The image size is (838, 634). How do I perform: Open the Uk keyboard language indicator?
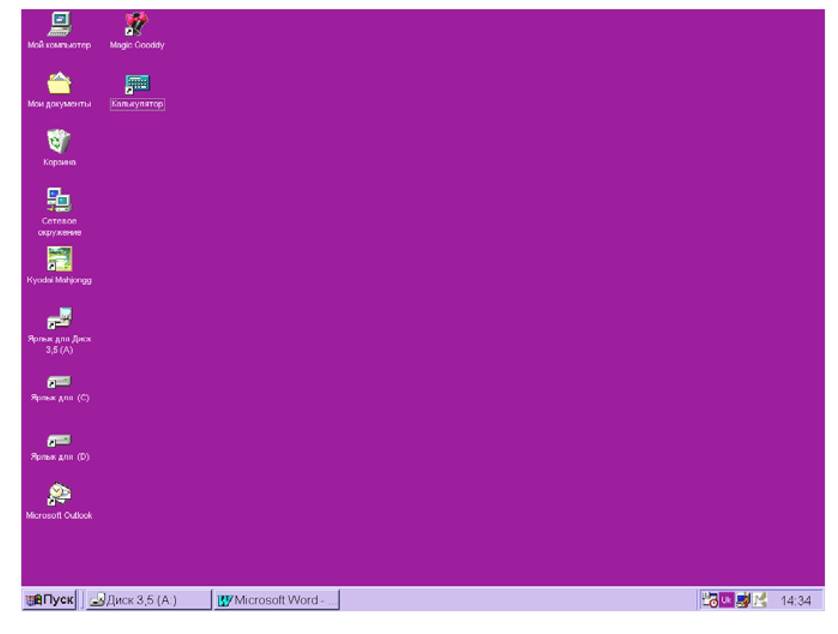pyautogui.click(x=726, y=600)
